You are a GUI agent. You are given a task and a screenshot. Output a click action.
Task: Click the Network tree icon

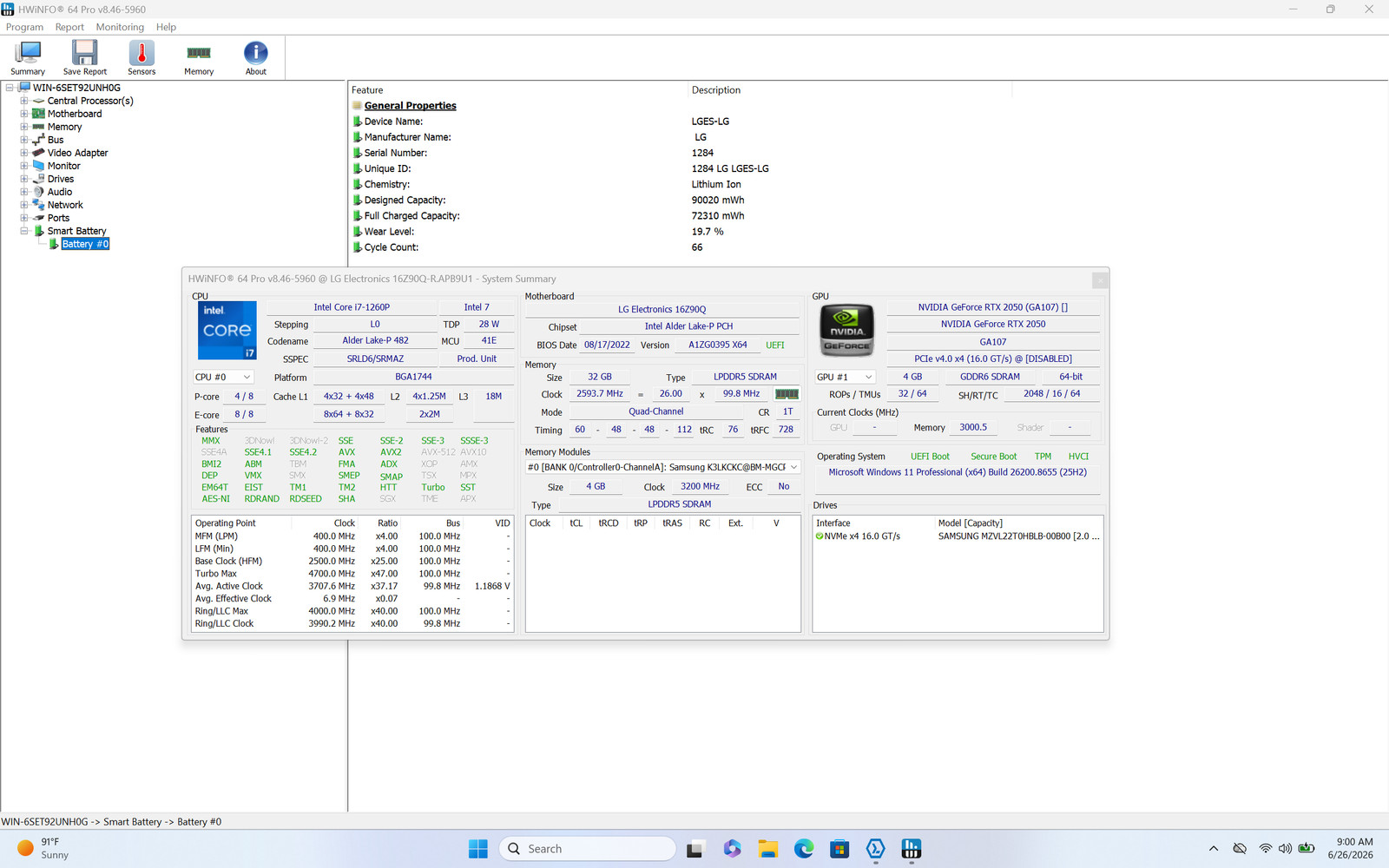click(x=39, y=205)
